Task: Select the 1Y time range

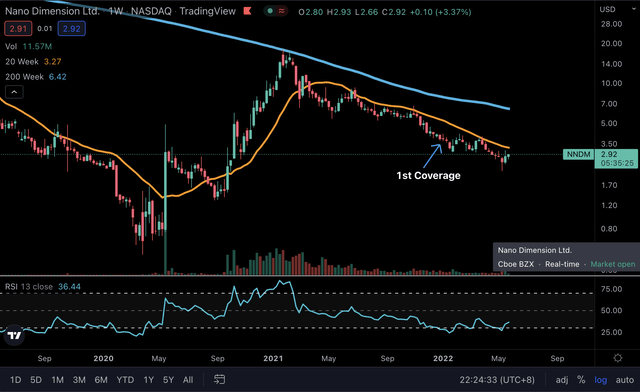Action: 149,380
